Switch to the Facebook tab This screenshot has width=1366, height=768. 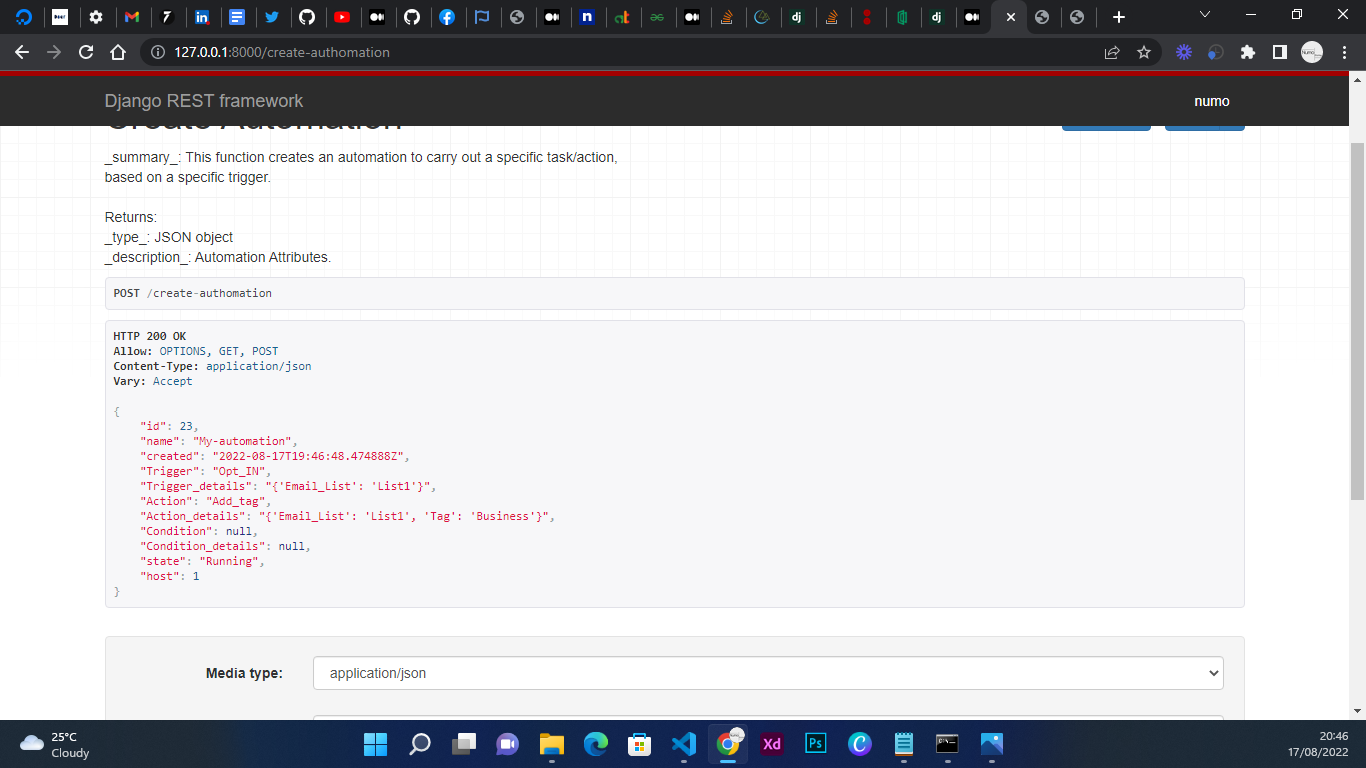447,17
